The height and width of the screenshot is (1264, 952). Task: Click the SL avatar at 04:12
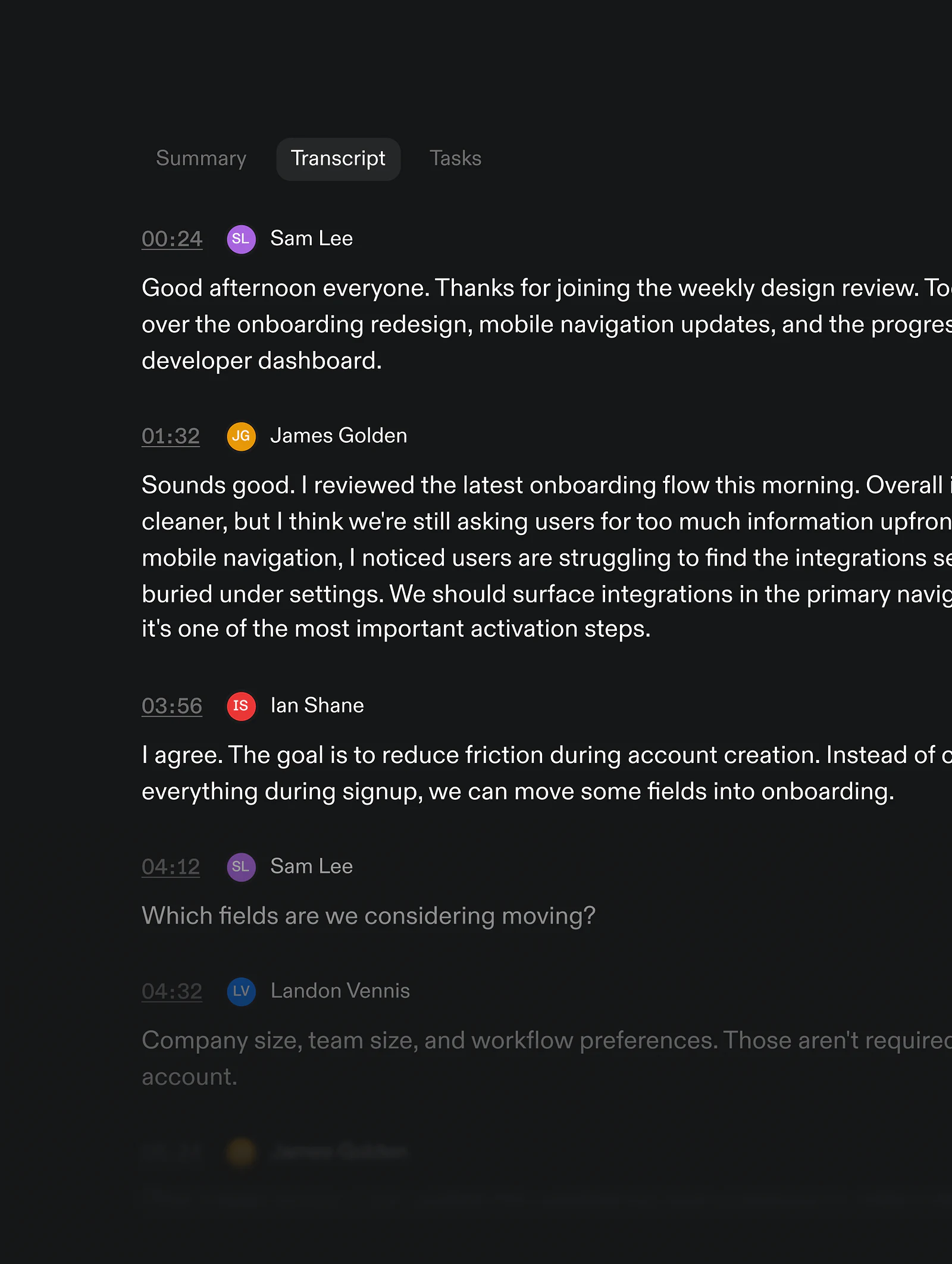241,866
